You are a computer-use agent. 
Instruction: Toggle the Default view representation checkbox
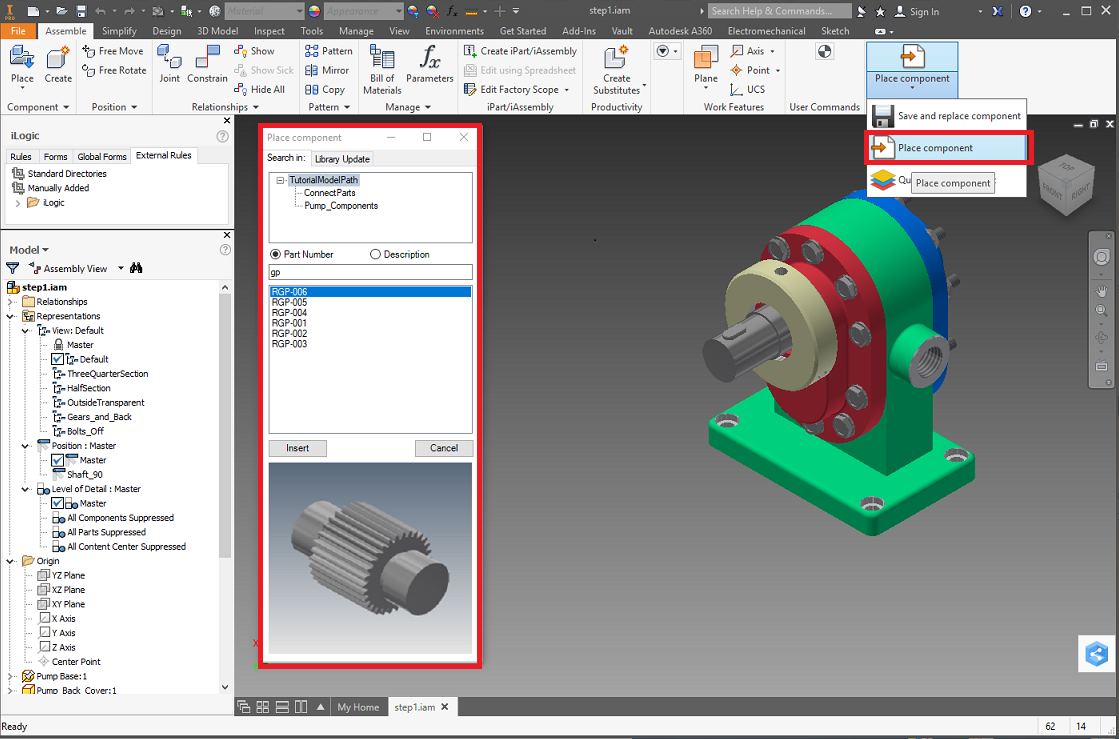tap(58, 359)
